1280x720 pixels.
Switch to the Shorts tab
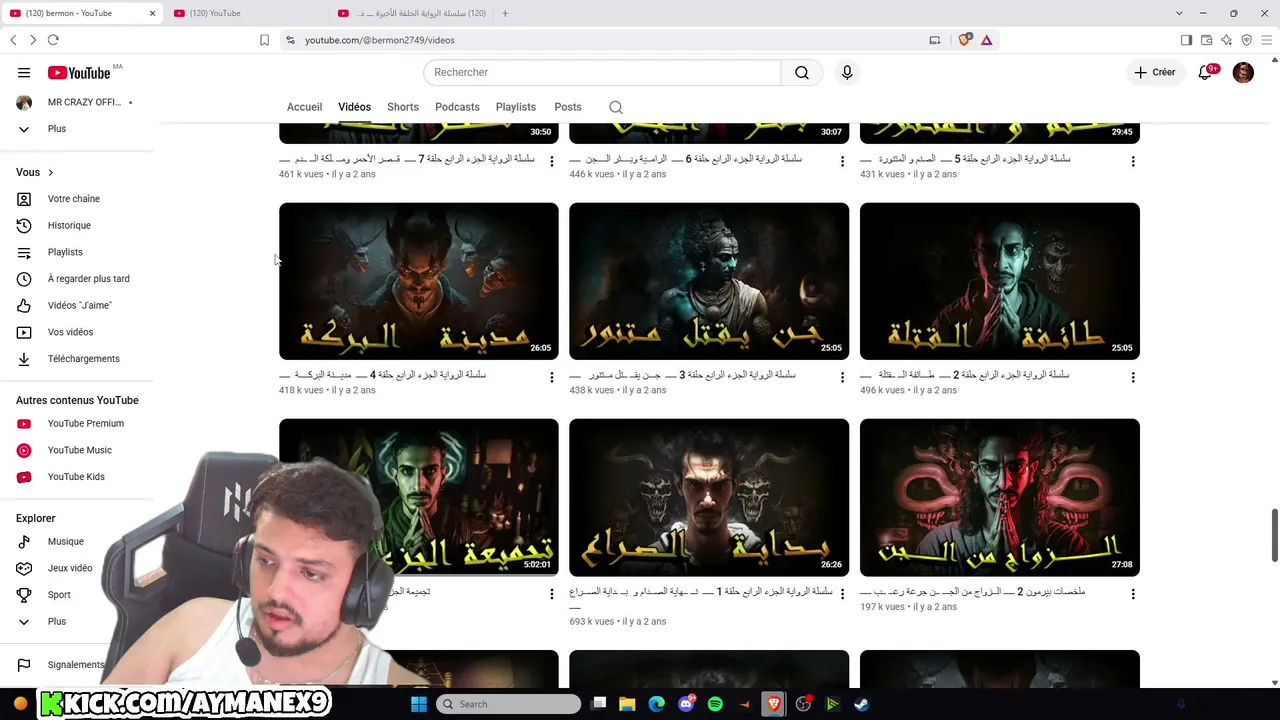(x=403, y=107)
